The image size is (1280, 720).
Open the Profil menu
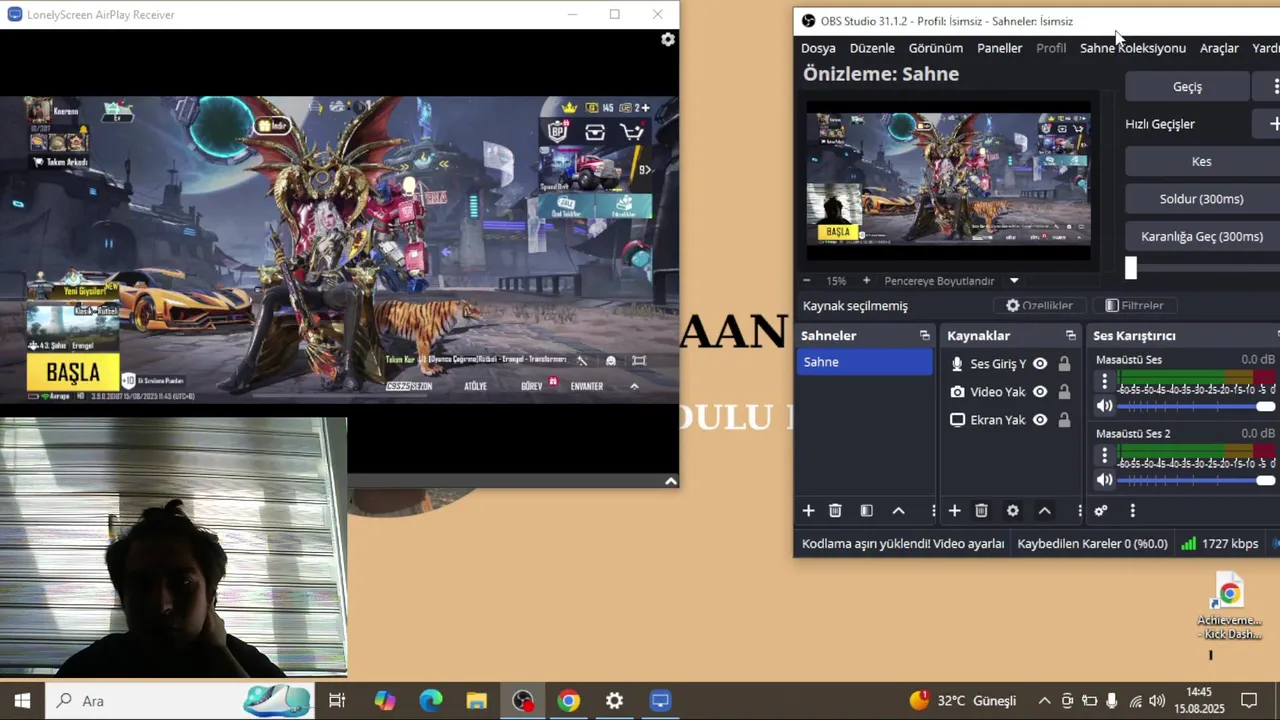click(1051, 48)
